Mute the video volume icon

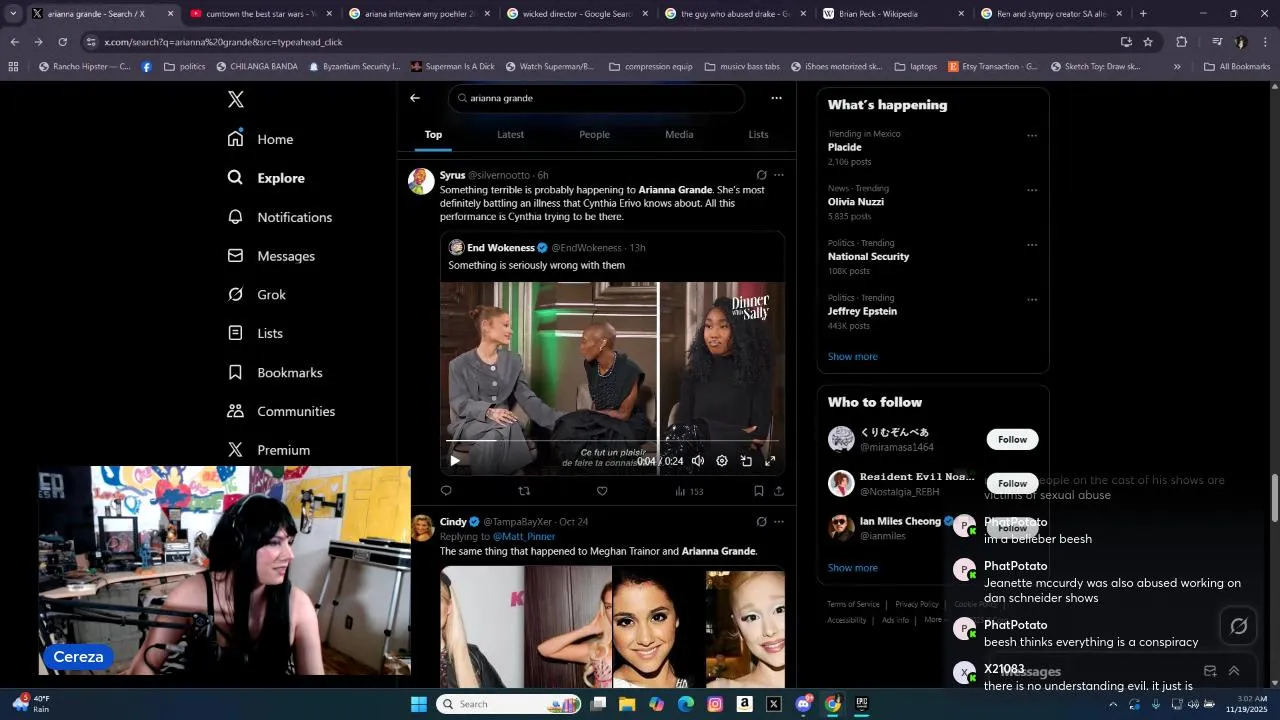click(698, 461)
